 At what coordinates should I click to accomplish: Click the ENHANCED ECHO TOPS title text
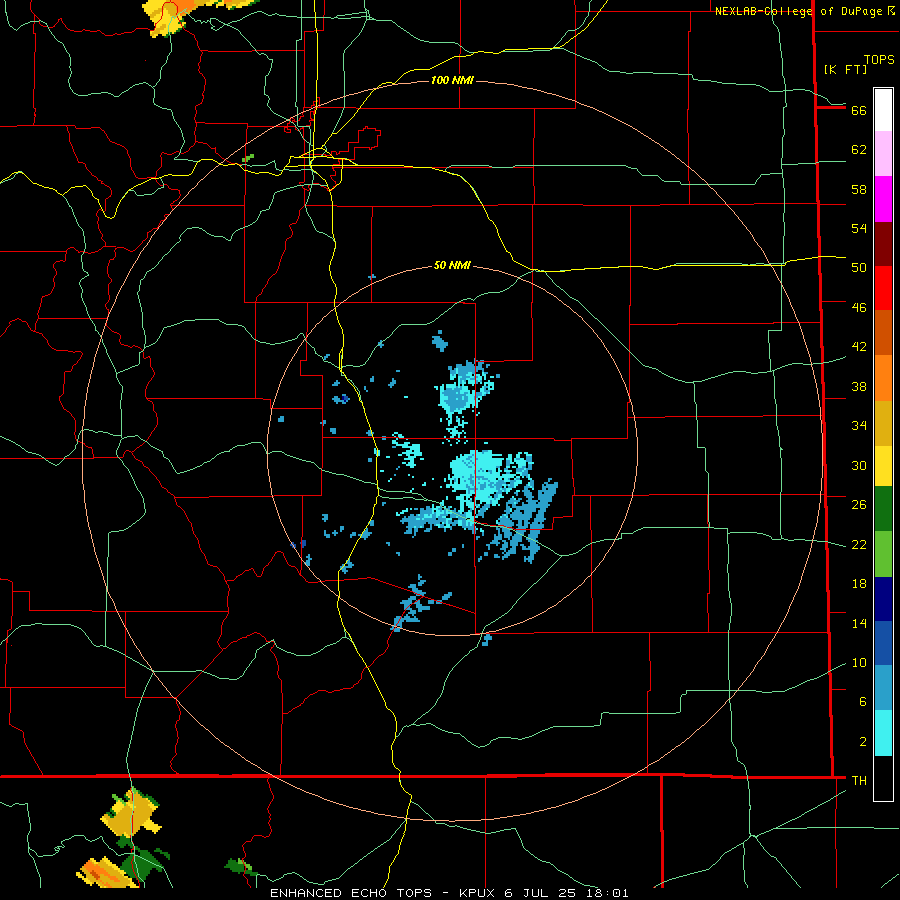[x=351, y=893]
